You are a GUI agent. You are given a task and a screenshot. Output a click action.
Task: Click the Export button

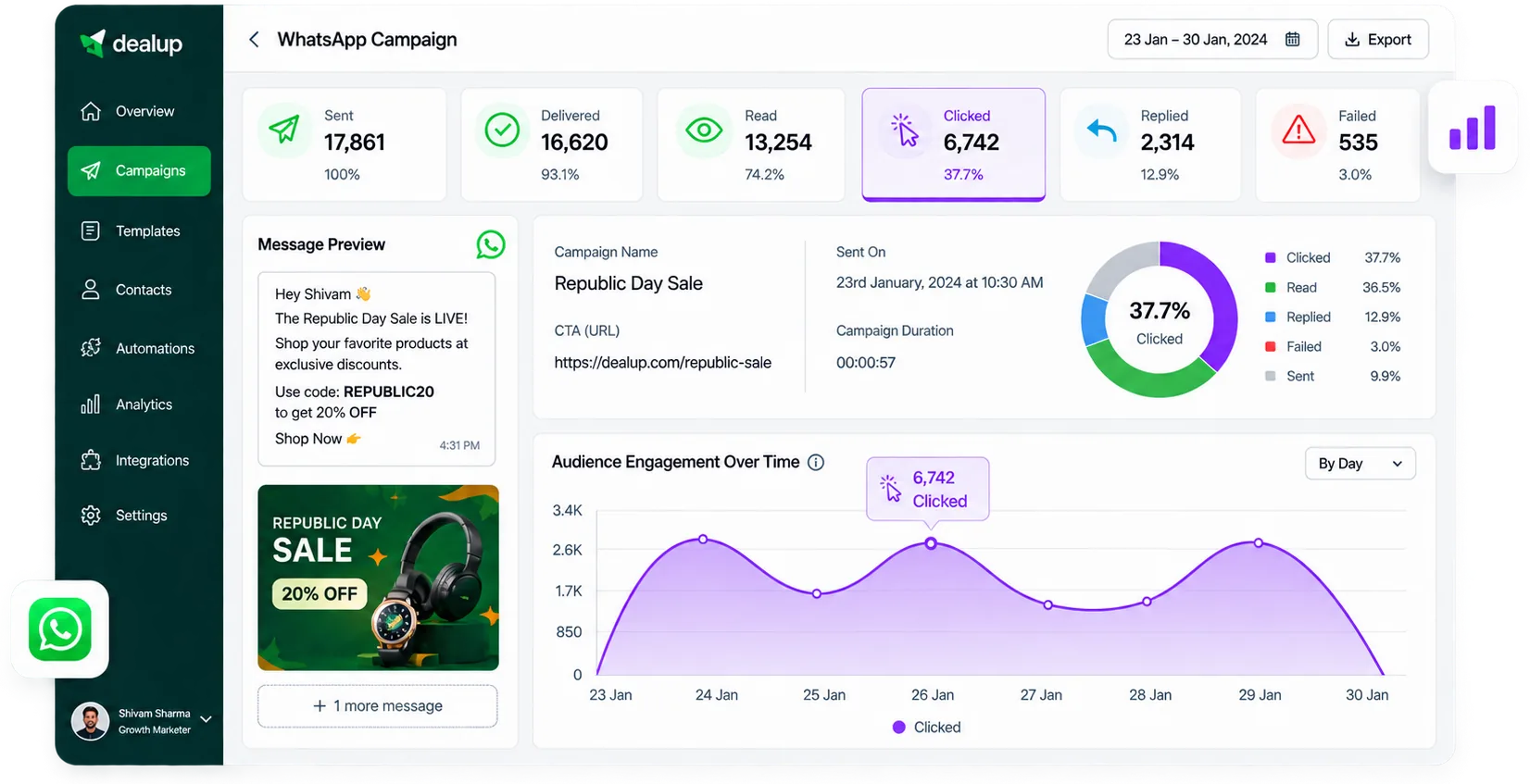click(x=1378, y=39)
